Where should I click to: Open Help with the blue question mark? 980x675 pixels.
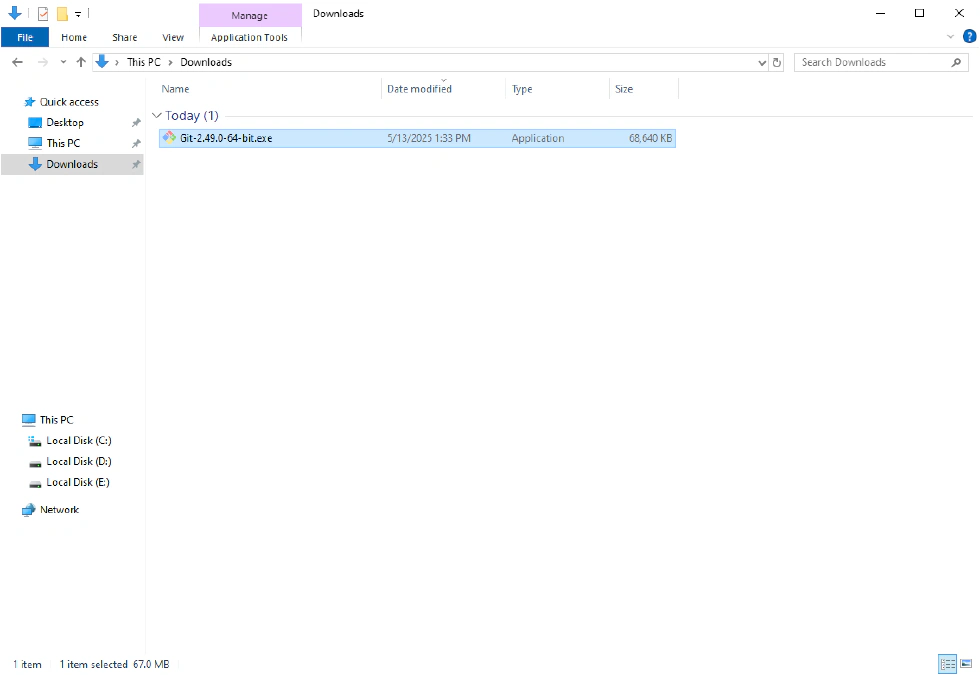968,37
